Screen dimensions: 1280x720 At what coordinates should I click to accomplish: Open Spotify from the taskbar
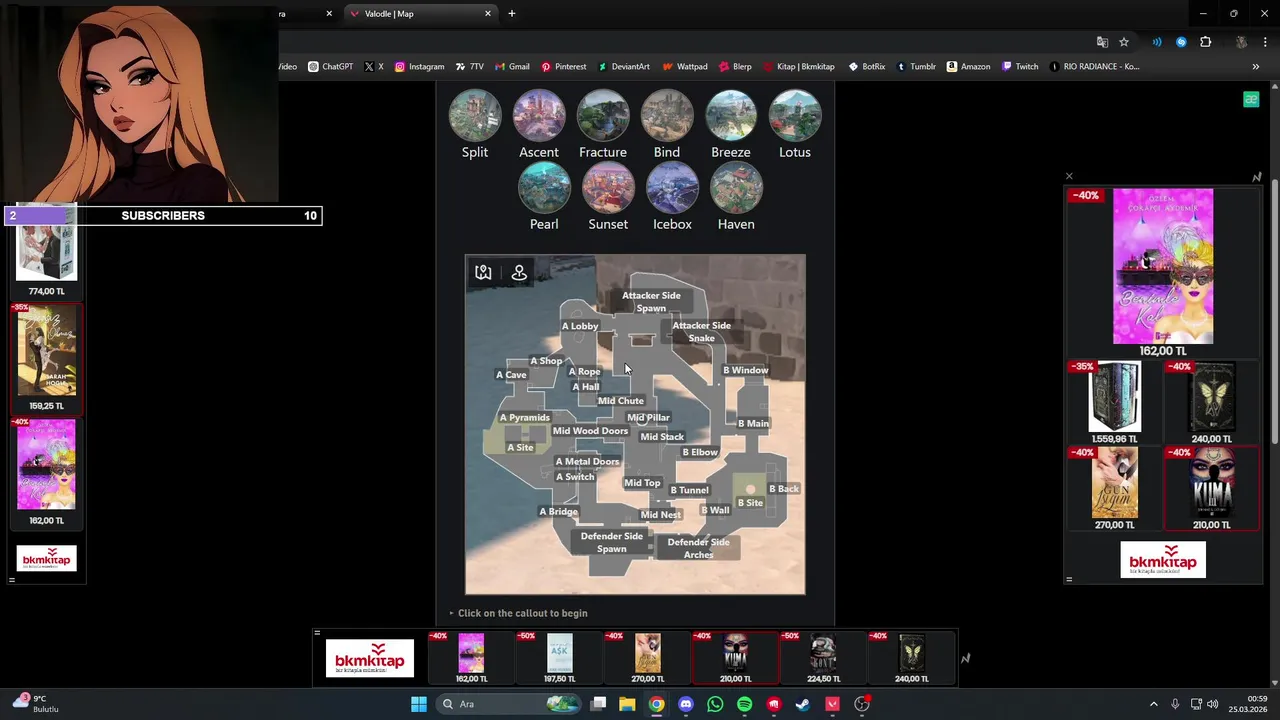point(744,704)
